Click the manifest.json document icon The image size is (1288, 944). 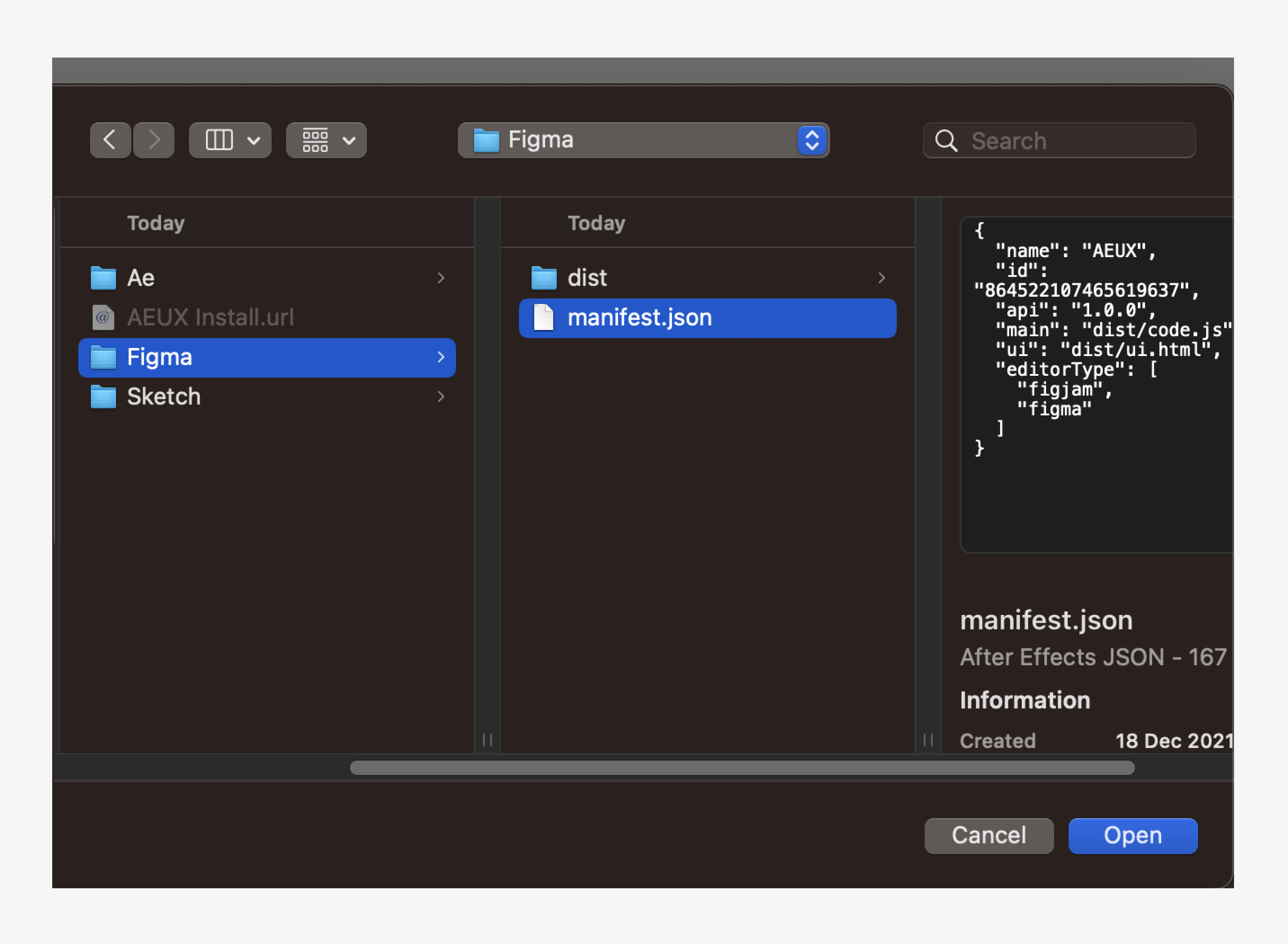click(x=544, y=318)
